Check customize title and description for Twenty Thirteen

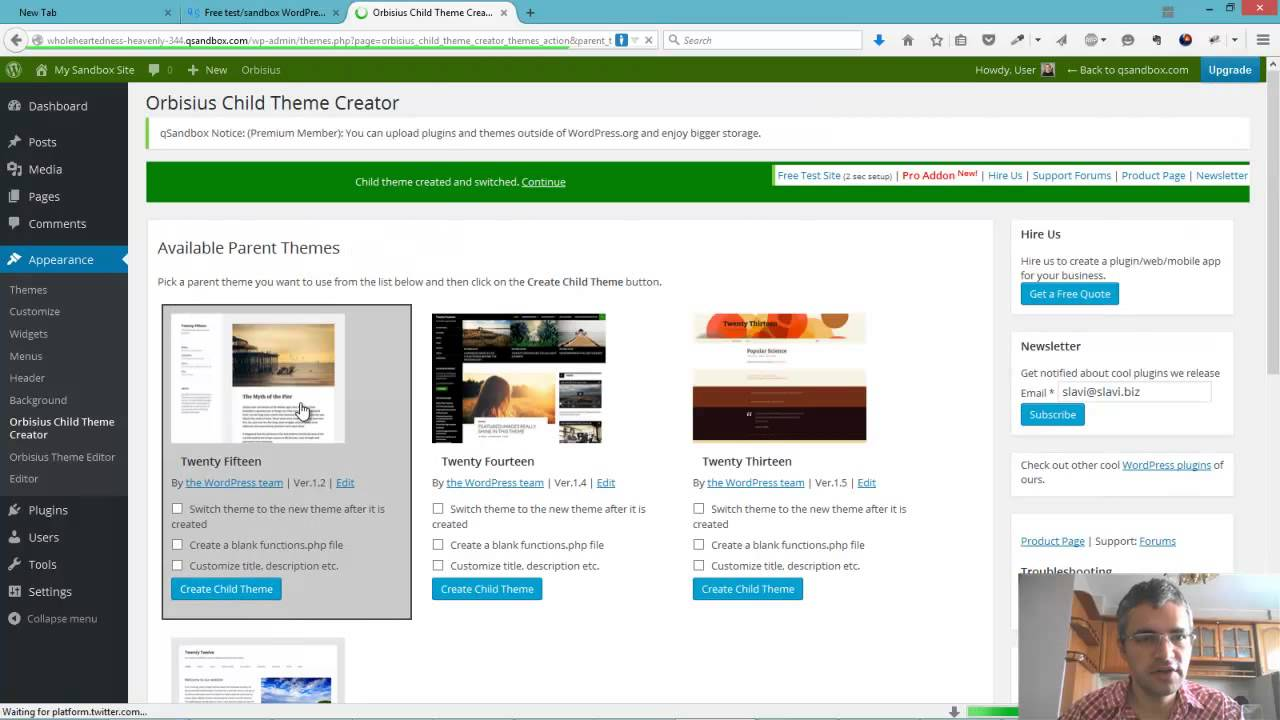tap(699, 566)
